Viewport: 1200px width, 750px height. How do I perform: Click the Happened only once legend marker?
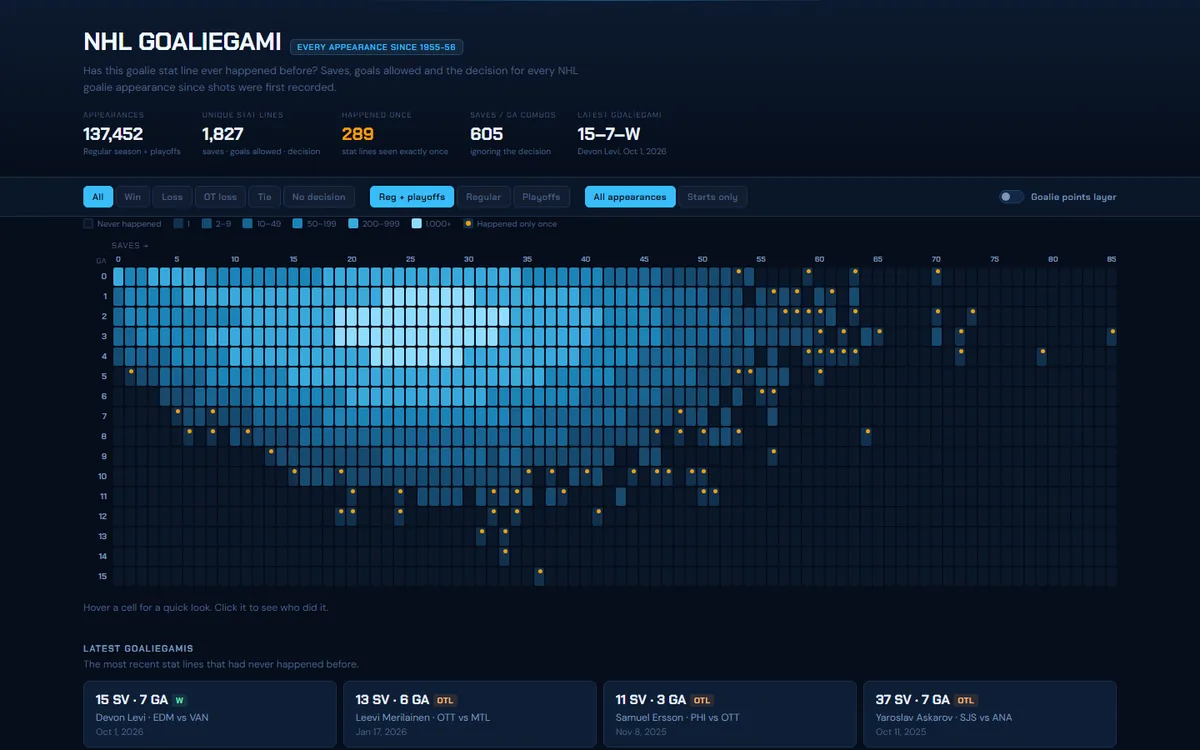[469, 224]
